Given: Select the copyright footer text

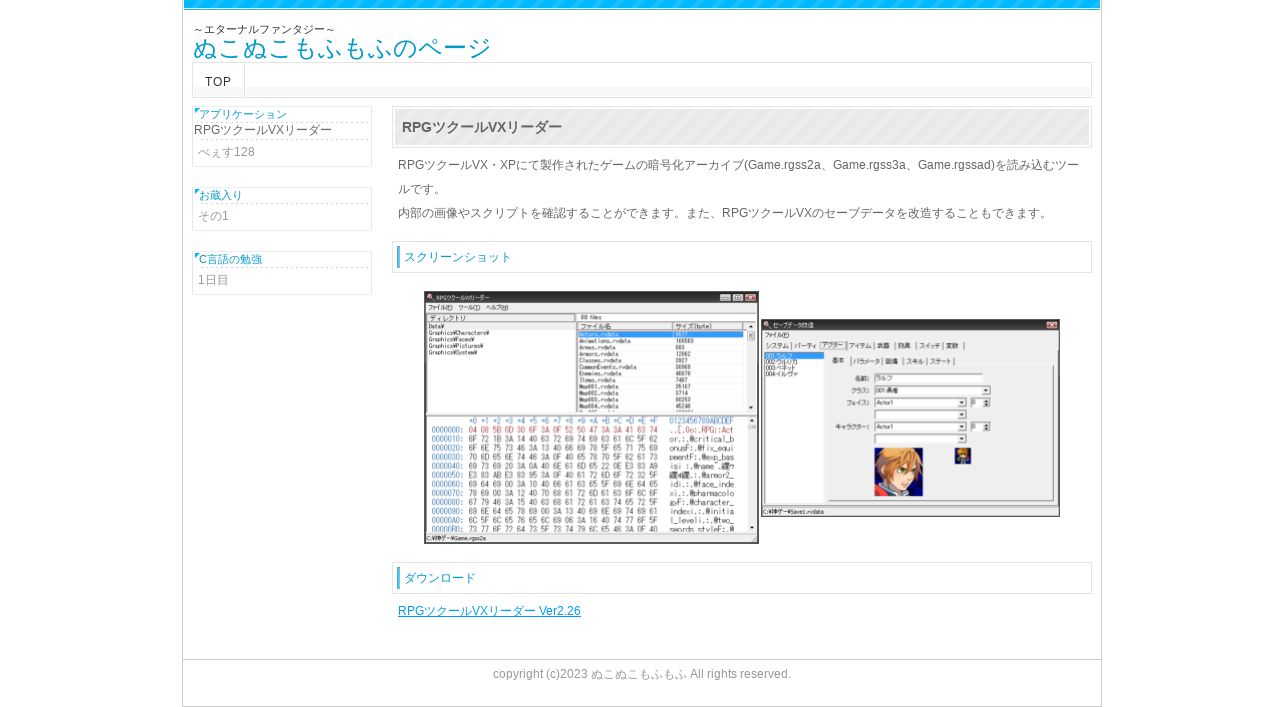Looking at the screenshot, I should pyautogui.click(x=642, y=674).
